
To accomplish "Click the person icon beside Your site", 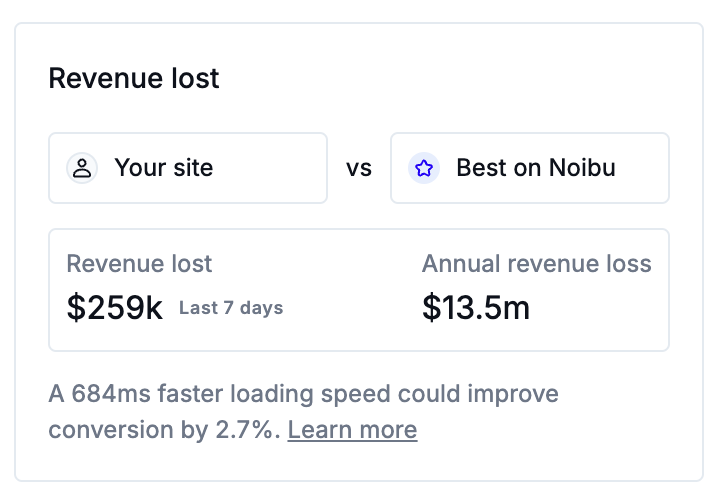I will point(82,168).
